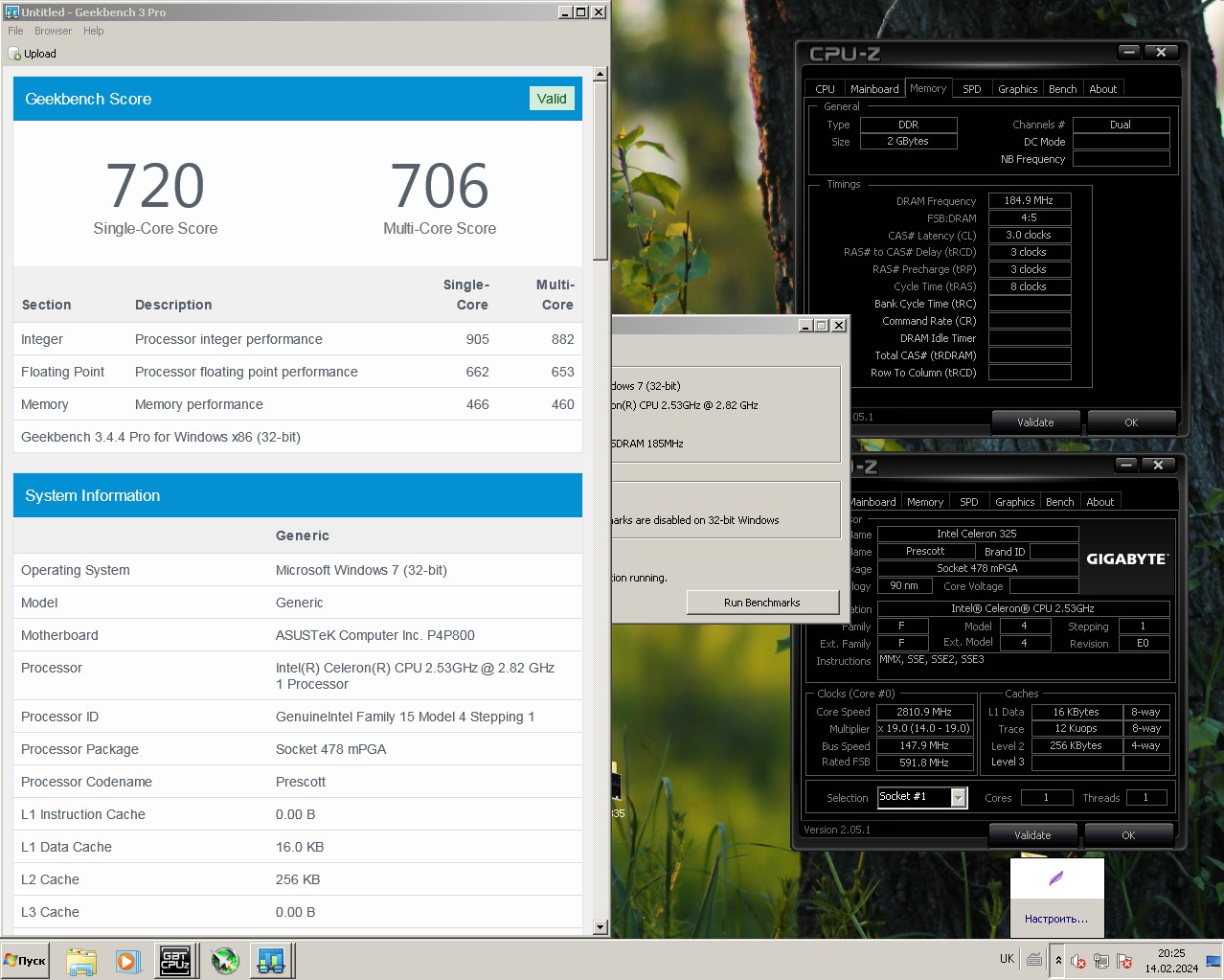Open Windows Explorer from the taskbar
Image resolution: width=1224 pixels, height=980 pixels.
[81, 961]
